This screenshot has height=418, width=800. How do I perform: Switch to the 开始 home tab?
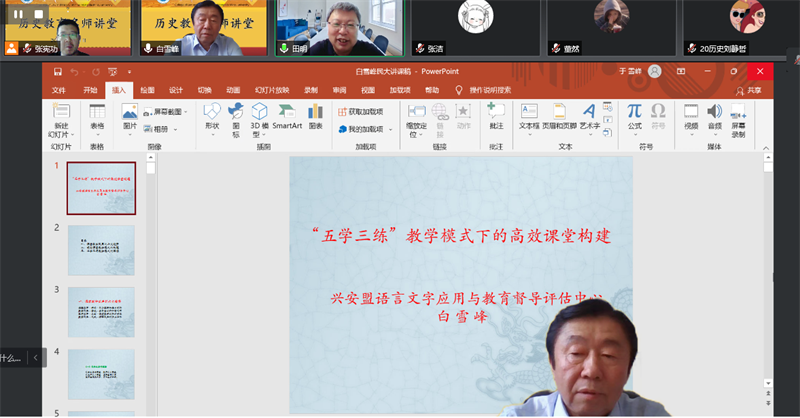[x=90, y=90]
